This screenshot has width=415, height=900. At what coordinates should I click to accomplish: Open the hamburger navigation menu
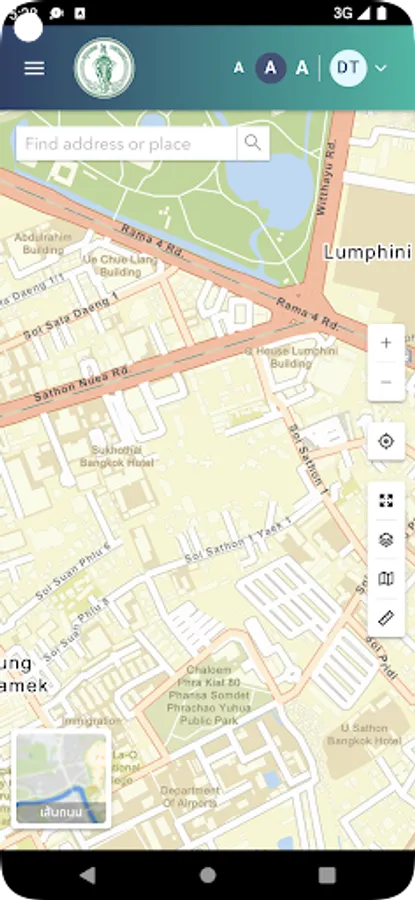(x=34, y=68)
